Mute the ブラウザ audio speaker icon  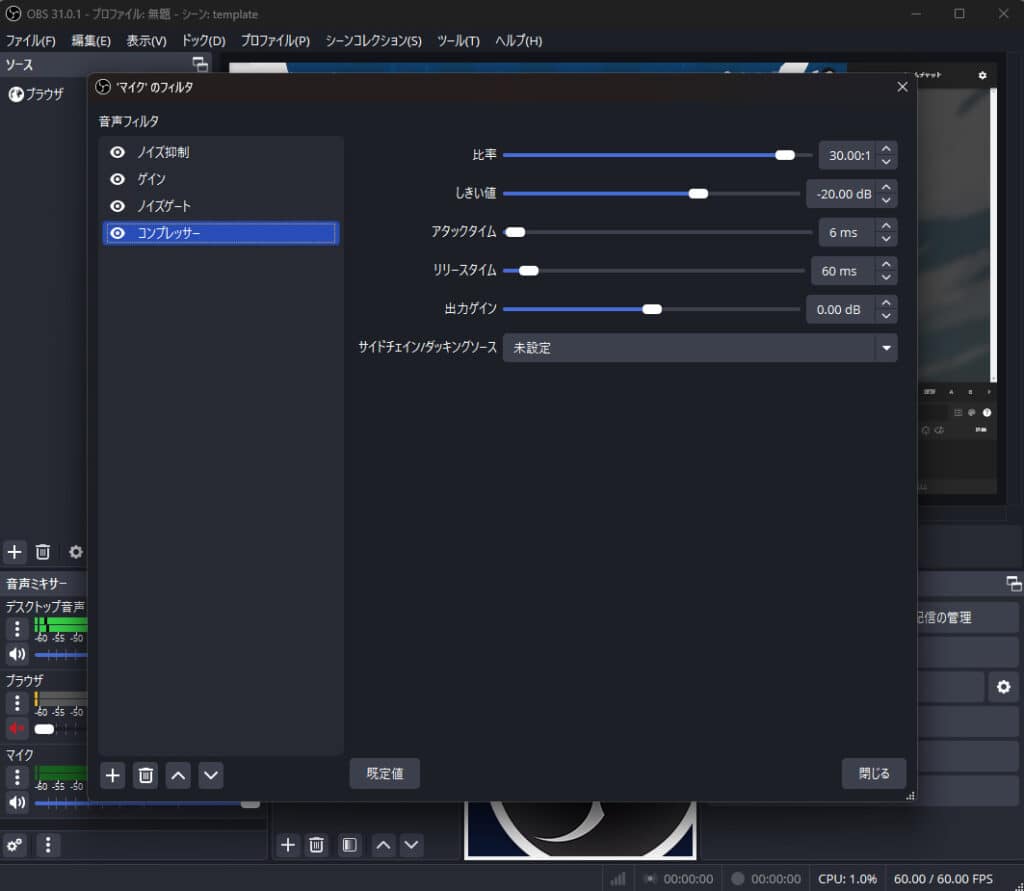(x=17, y=728)
